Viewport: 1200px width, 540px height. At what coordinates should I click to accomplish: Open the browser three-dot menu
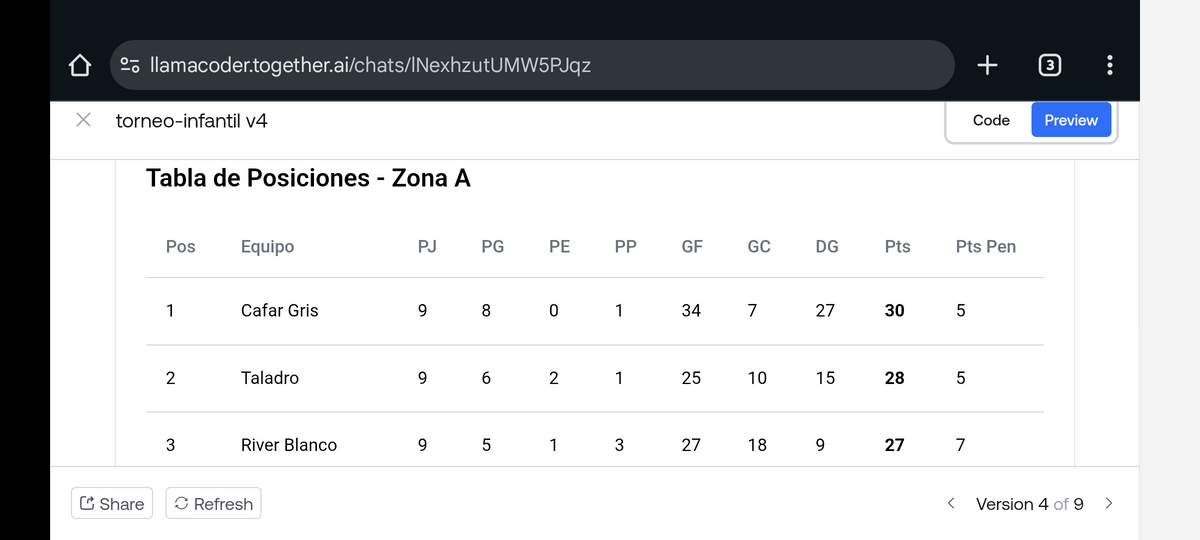1108,66
